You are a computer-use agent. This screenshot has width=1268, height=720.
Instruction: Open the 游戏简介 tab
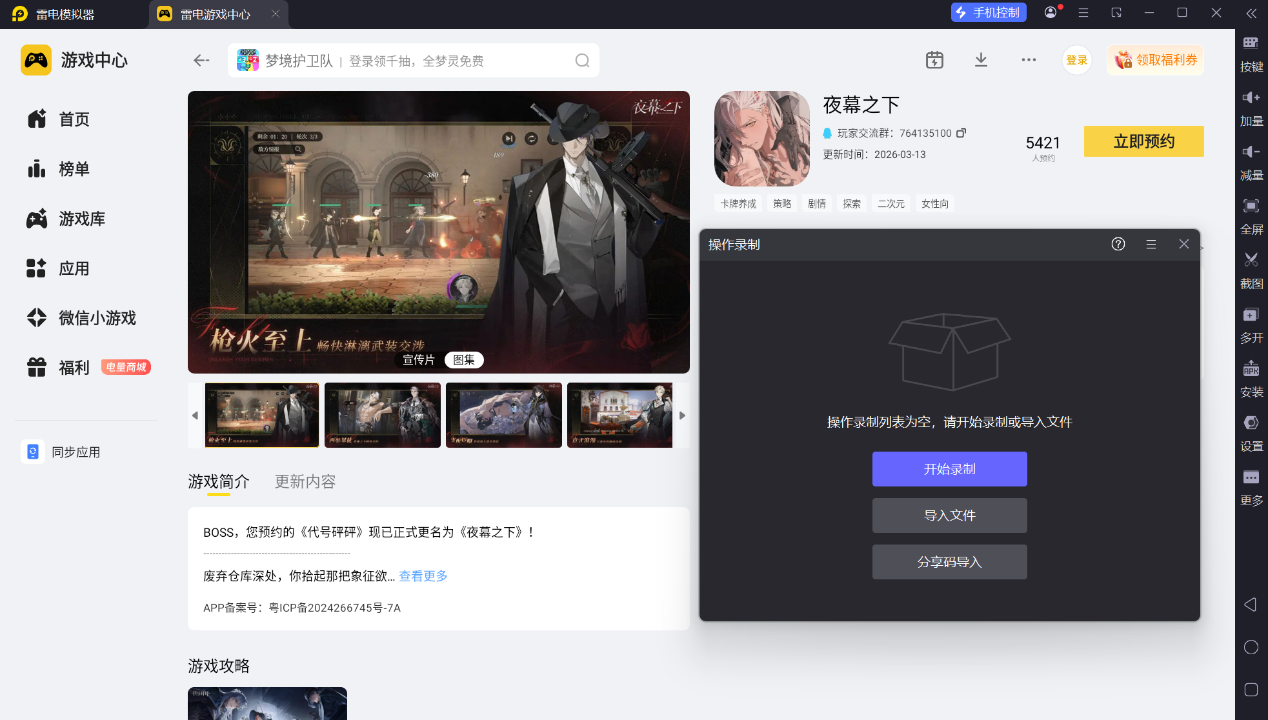click(x=219, y=481)
